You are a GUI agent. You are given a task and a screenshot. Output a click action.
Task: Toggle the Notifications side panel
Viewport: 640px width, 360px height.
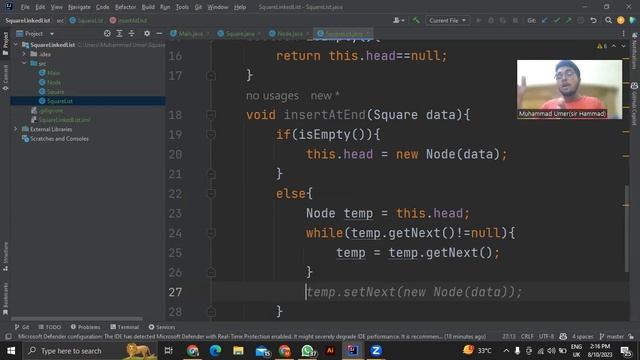tap(634, 51)
